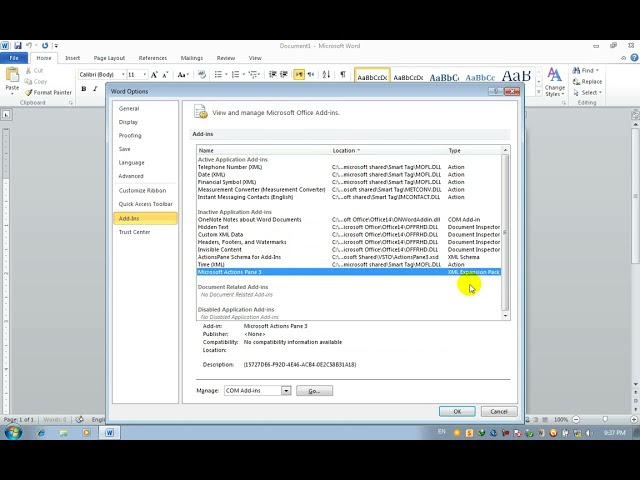This screenshot has height=480, width=640.
Task: Toggle Left-to-Right text direction button
Action: tap(299, 74)
